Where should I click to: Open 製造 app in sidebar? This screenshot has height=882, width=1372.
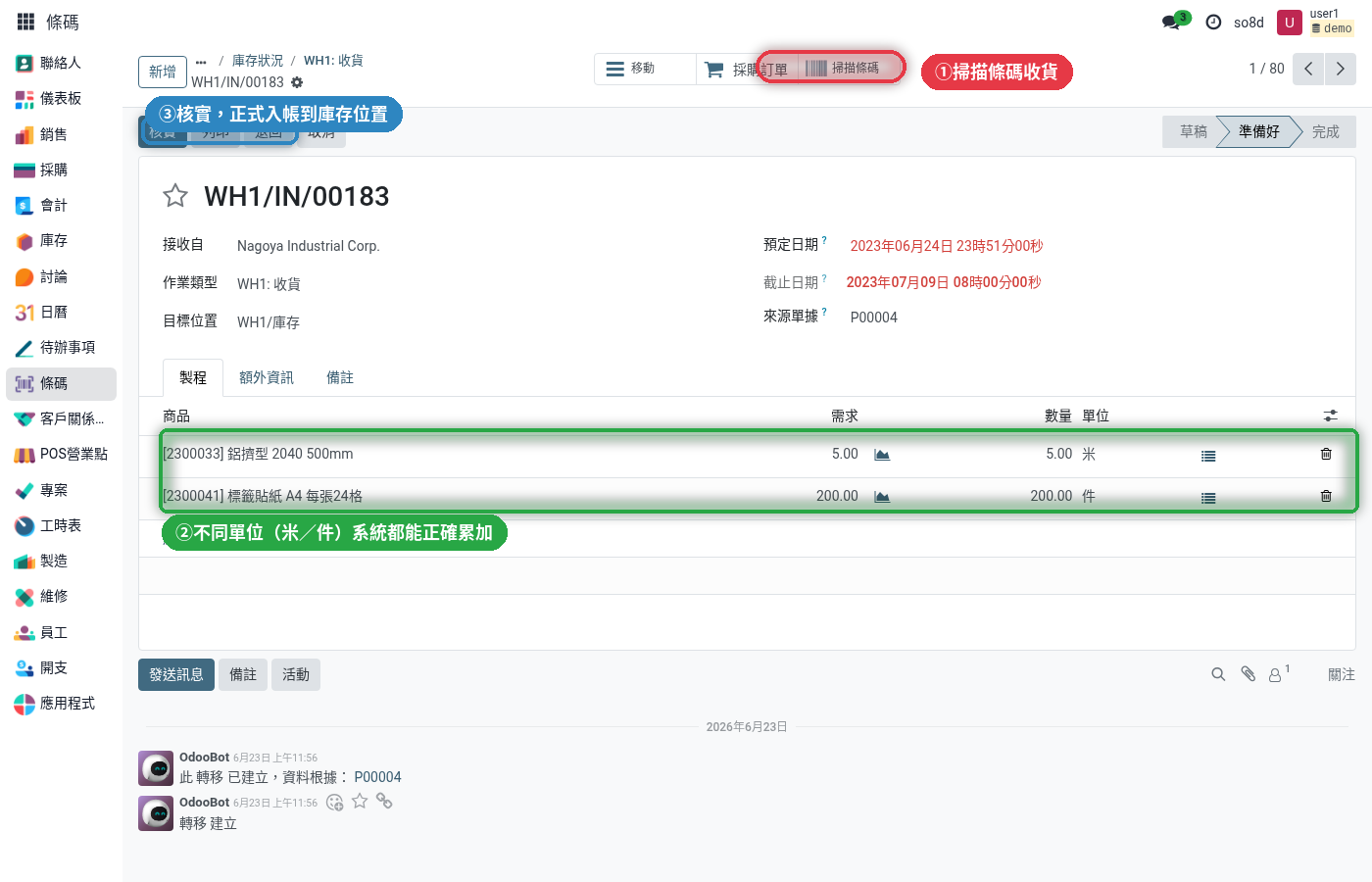pos(61,561)
